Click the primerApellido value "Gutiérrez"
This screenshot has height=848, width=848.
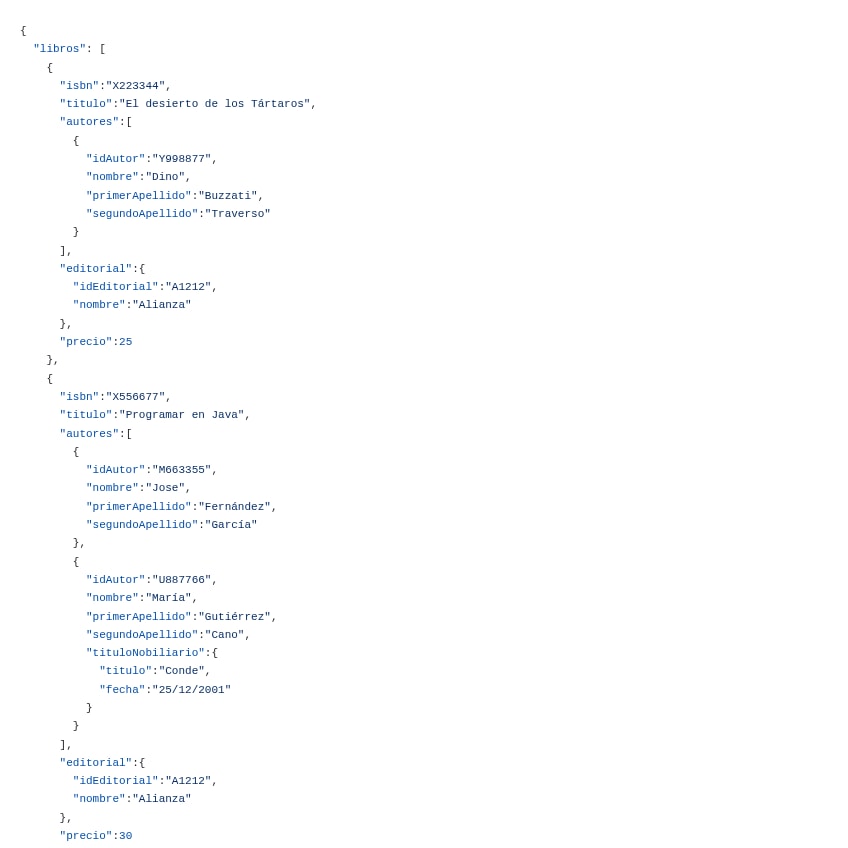pyautogui.click(x=234, y=617)
